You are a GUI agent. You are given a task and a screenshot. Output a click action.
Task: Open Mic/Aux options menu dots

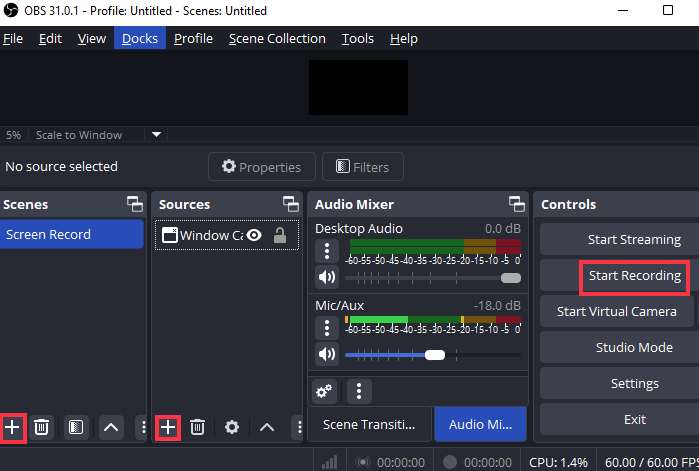(x=327, y=328)
